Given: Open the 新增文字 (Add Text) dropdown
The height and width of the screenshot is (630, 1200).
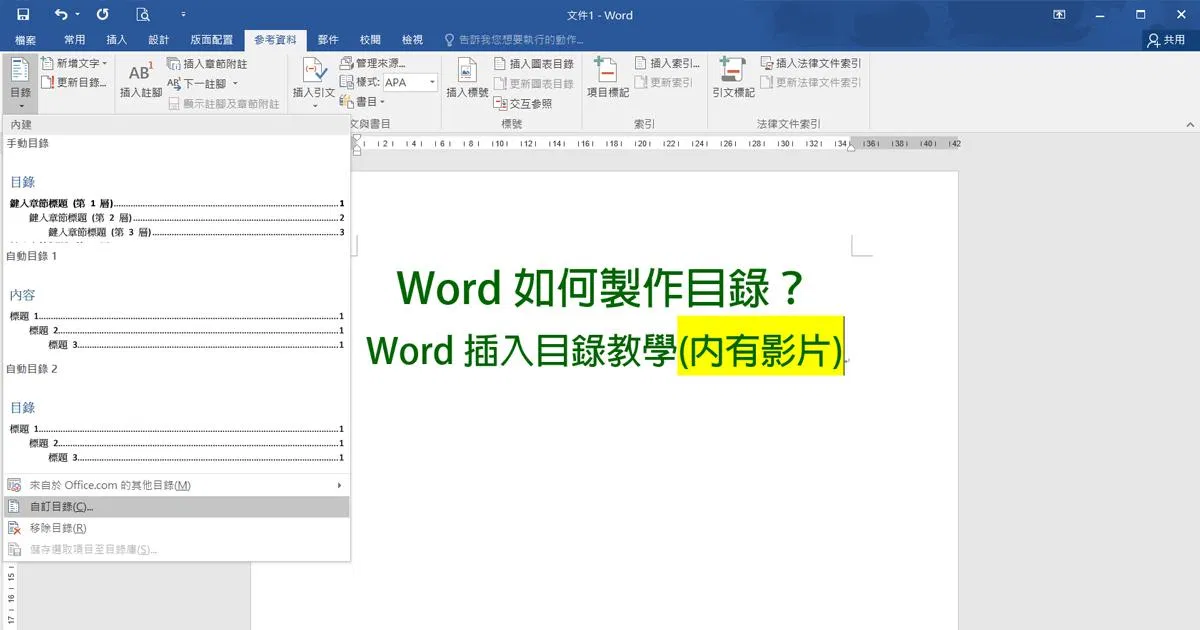Looking at the screenshot, I should 74,63.
